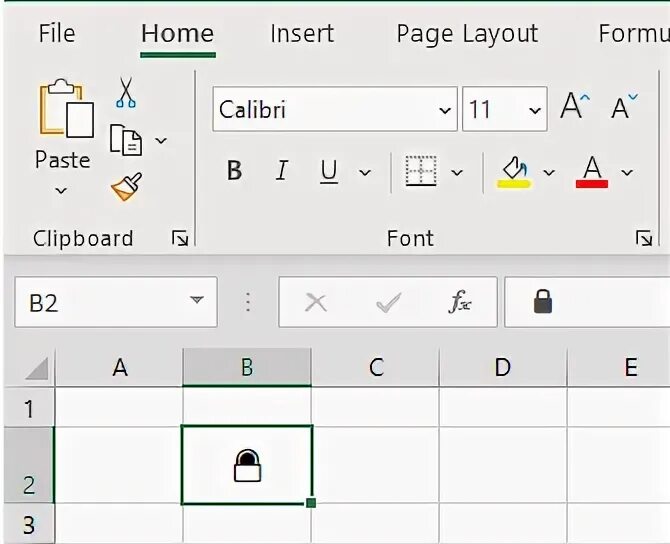Decrease font size with smaller A
This screenshot has width=670, height=544.
tap(624, 108)
